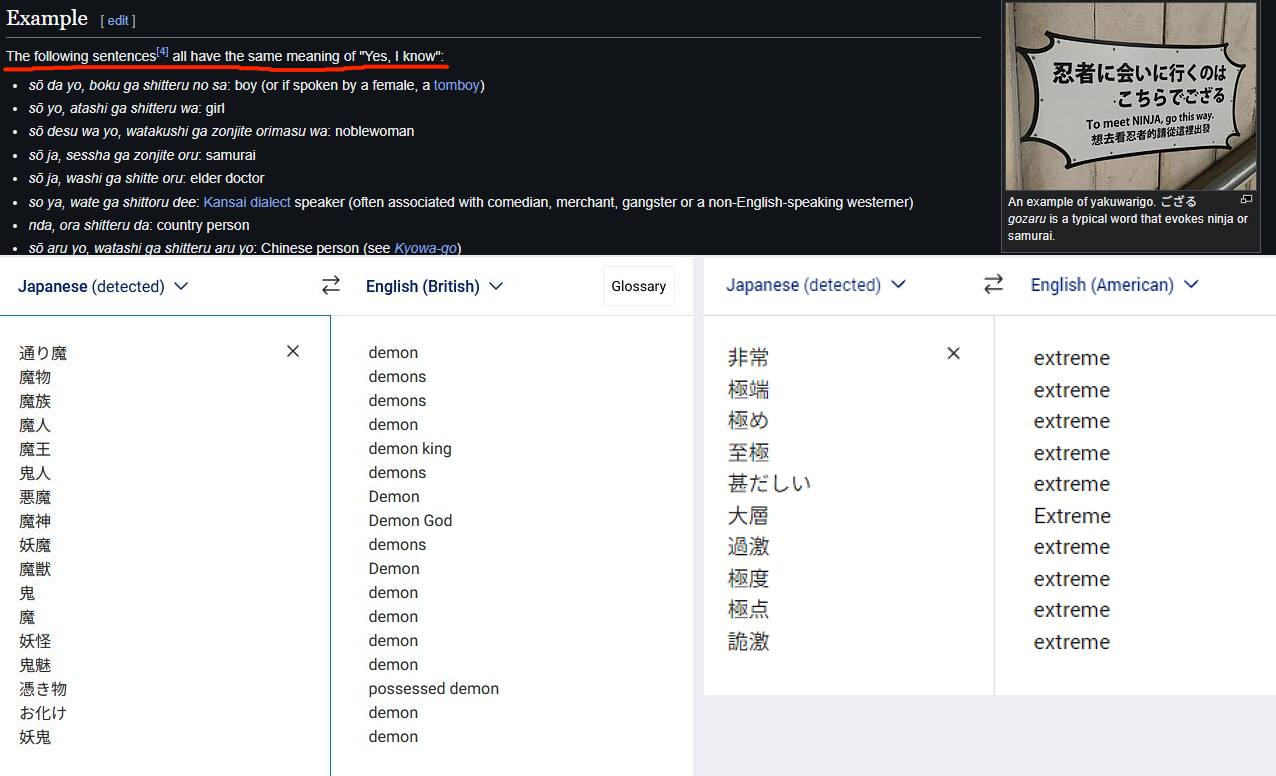Click the source word 非常
The height and width of the screenshot is (776, 1276).
748,358
